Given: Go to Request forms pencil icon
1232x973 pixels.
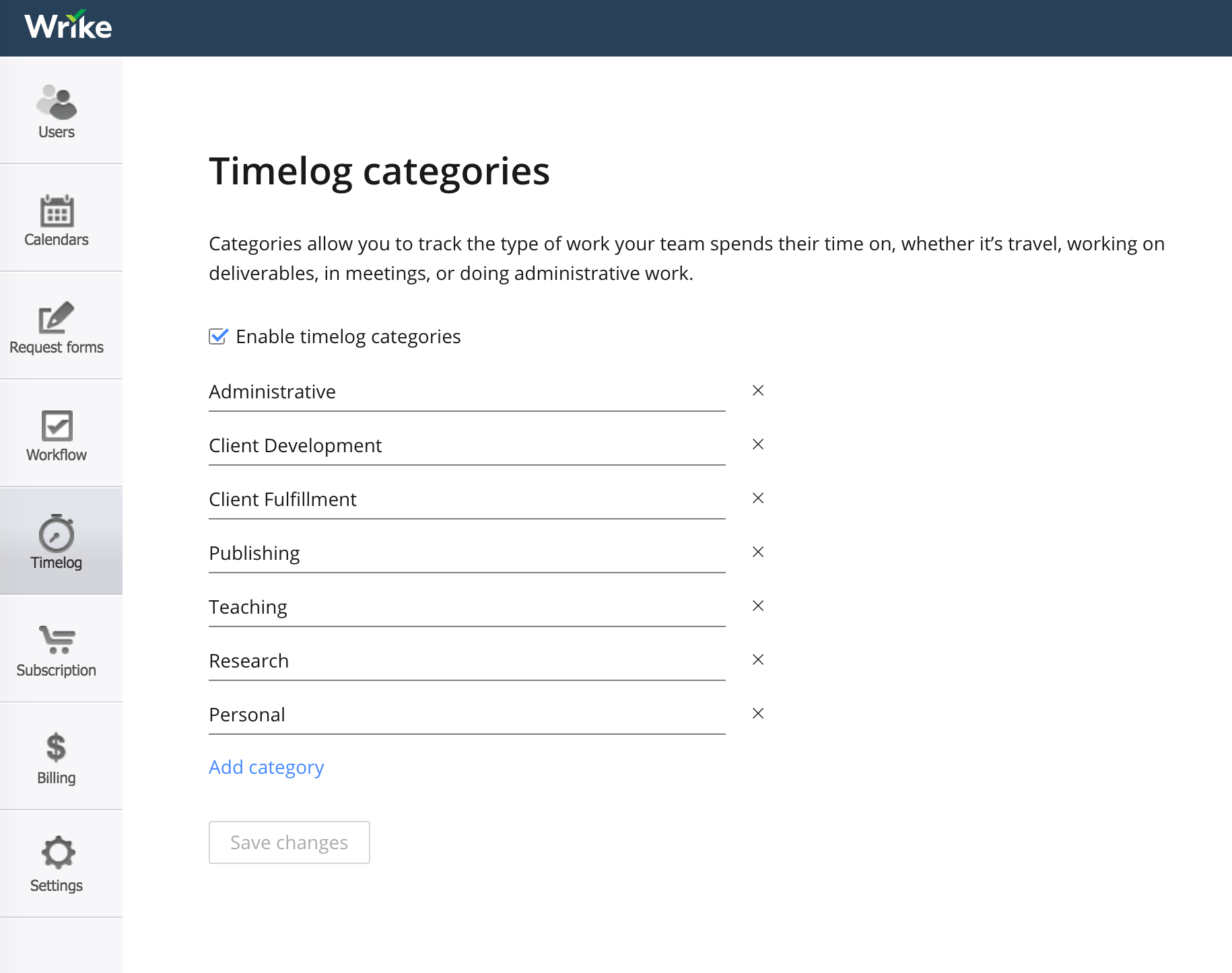Looking at the screenshot, I should tap(57, 318).
